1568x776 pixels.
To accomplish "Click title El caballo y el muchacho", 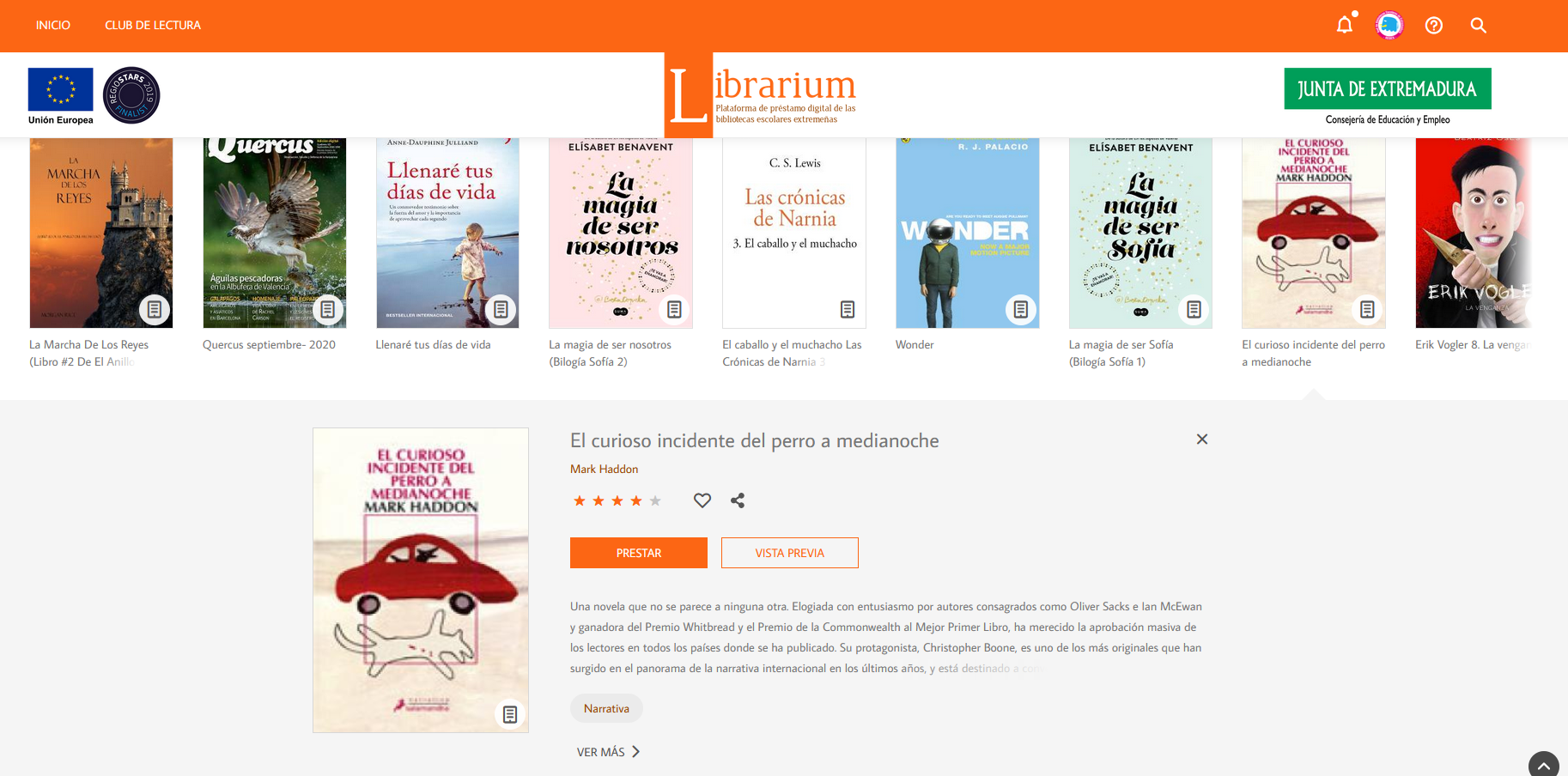I will pyautogui.click(x=792, y=353).
